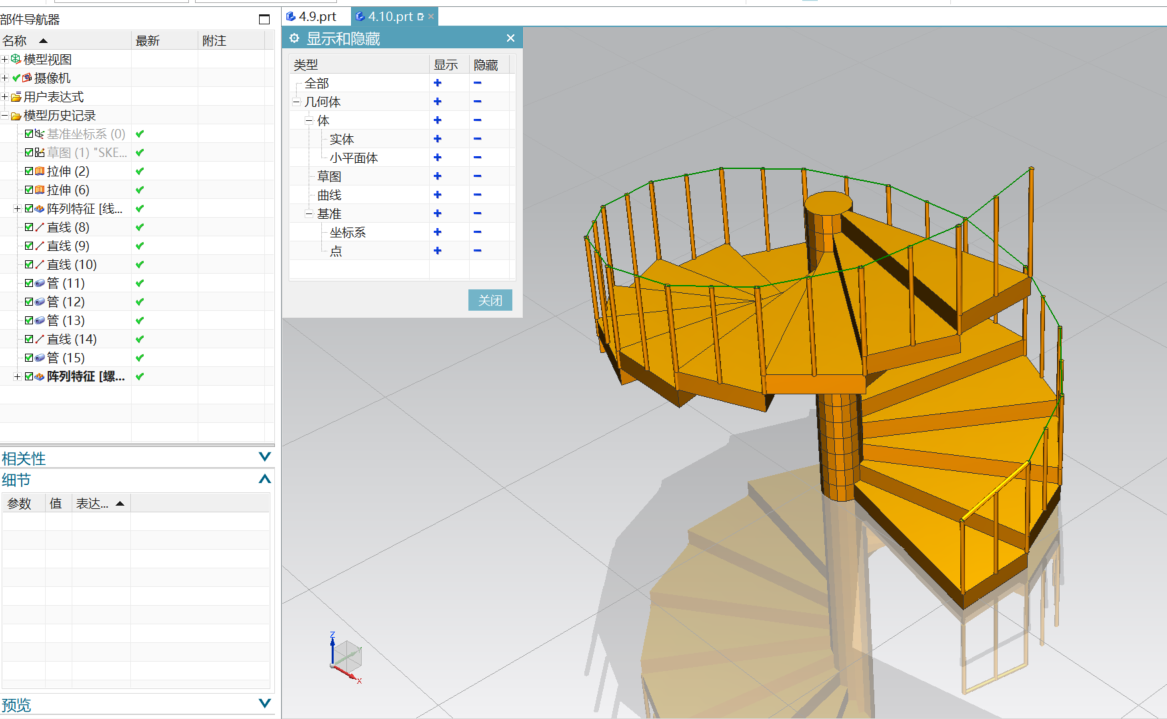
Task: Click the 值 column header
Action: tap(58, 504)
